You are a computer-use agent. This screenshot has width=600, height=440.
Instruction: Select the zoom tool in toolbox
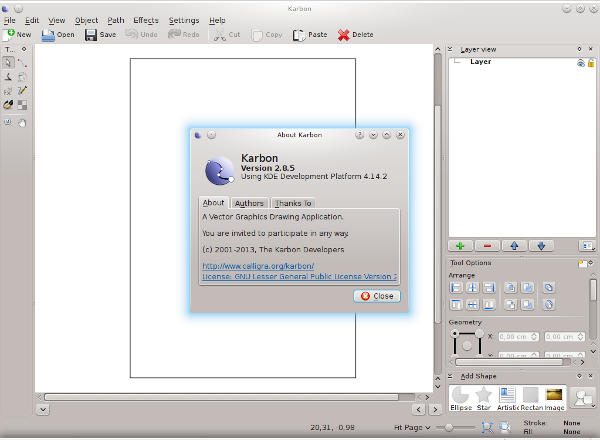8,122
